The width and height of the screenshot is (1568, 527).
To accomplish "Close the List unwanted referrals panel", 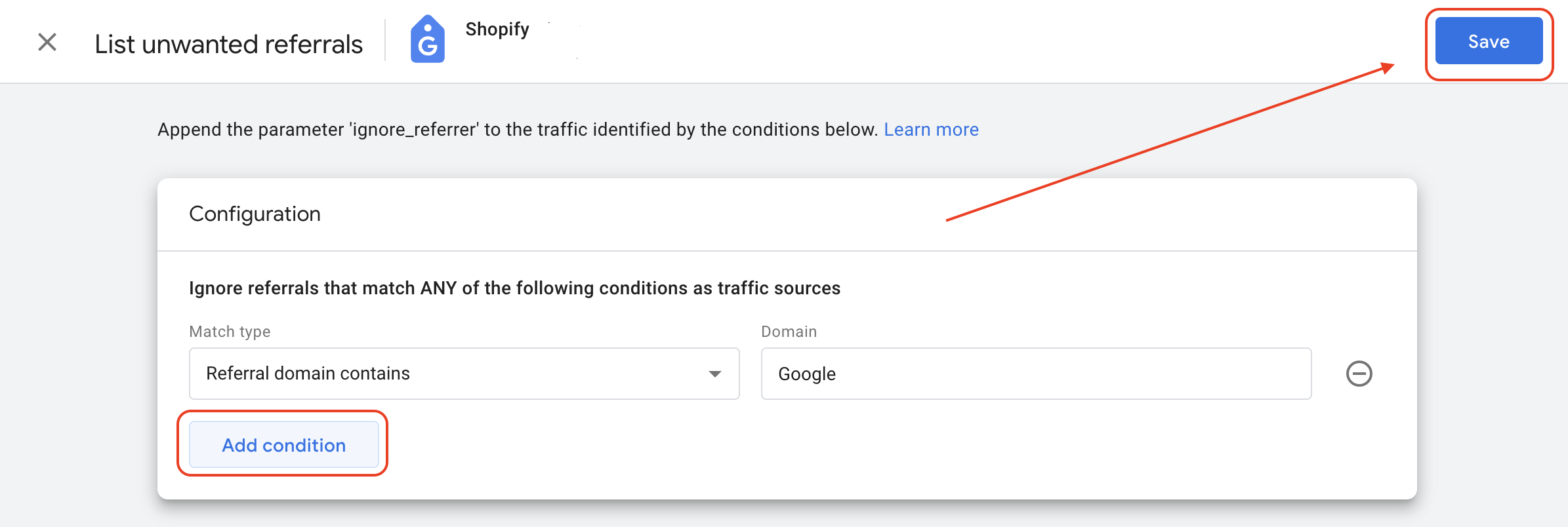I will [x=47, y=43].
